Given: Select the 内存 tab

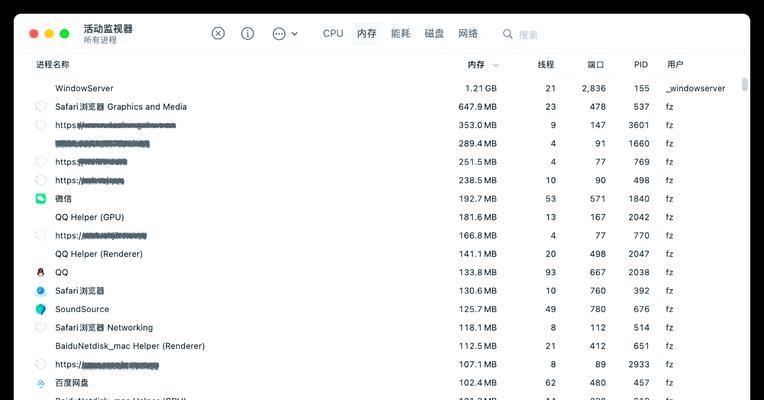Looking at the screenshot, I should click(367, 34).
